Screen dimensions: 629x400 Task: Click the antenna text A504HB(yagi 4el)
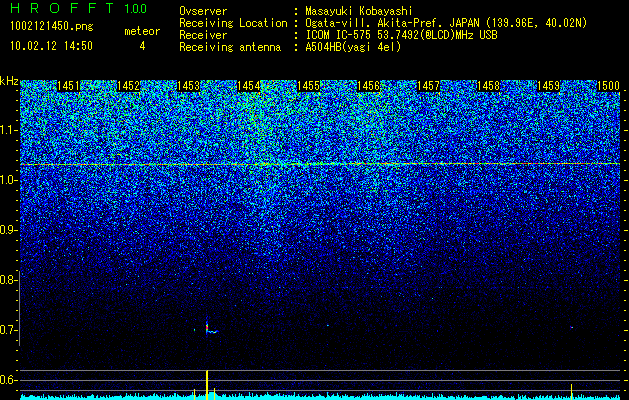[353, 47]
